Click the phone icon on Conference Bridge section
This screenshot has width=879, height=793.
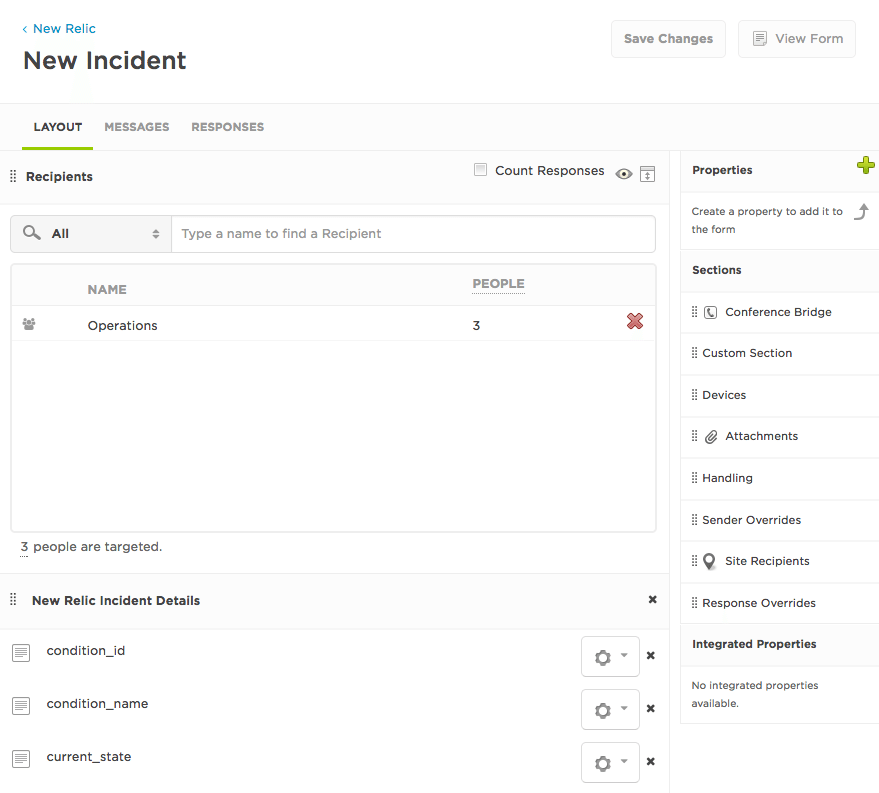point(709,311)
